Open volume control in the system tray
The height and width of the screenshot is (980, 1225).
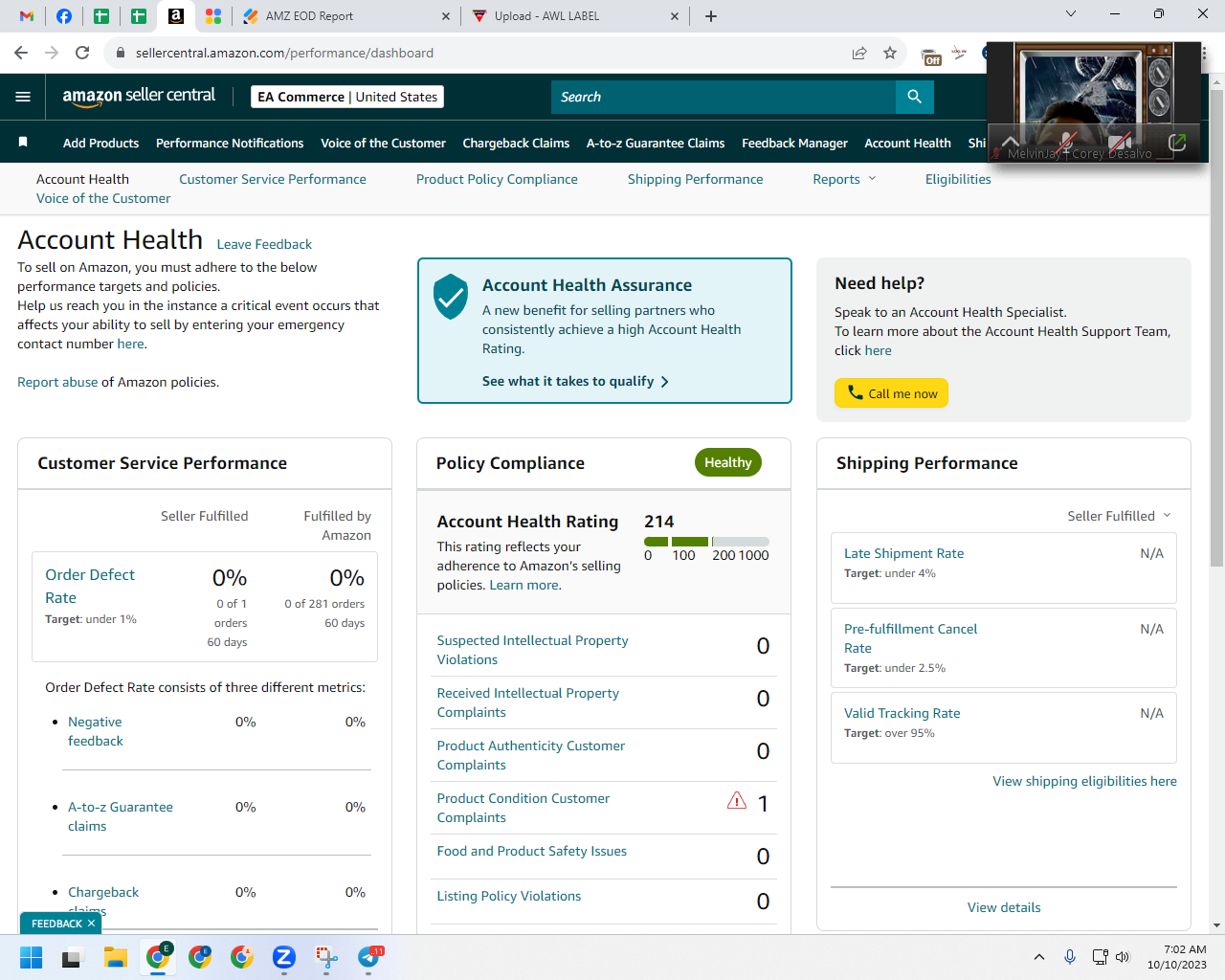click(x=1123, y=957)
